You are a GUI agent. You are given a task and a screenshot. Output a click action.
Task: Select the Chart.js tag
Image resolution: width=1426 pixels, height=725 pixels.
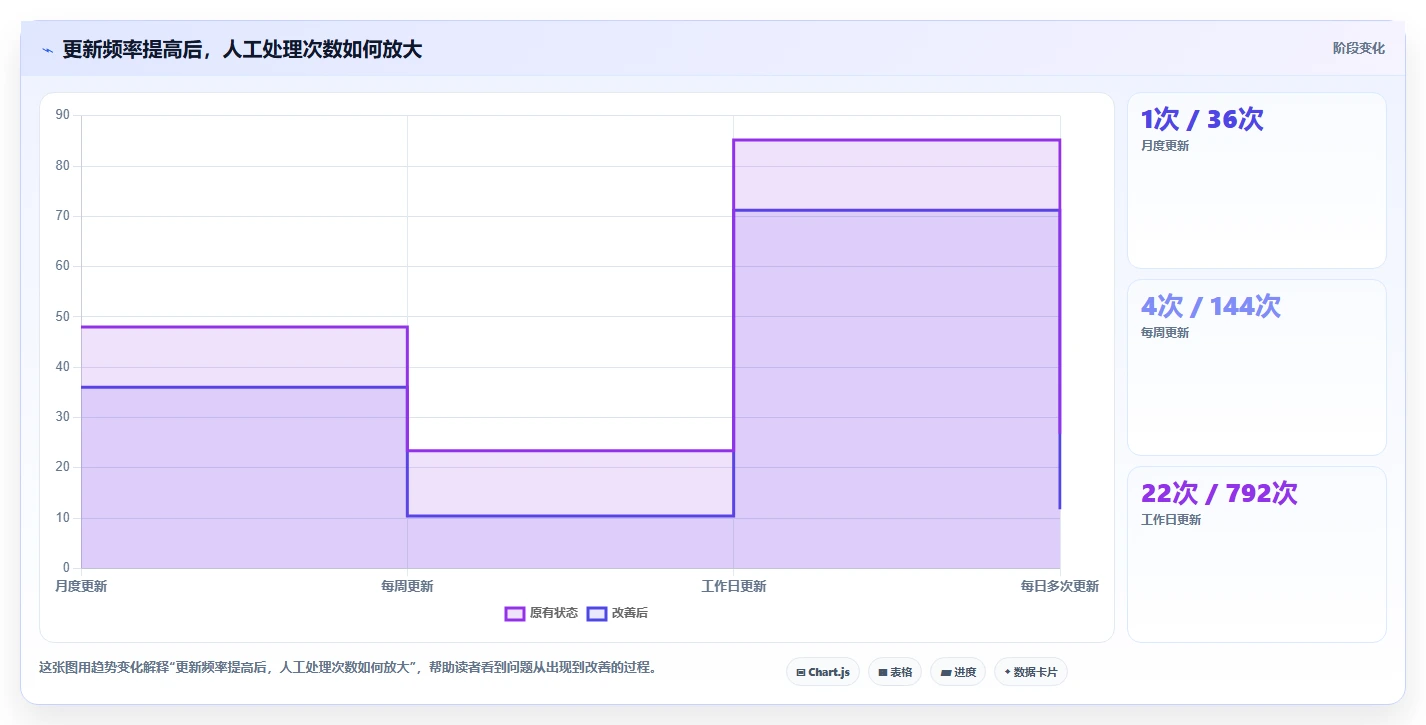pyautogui.click(x=823, y=672)
